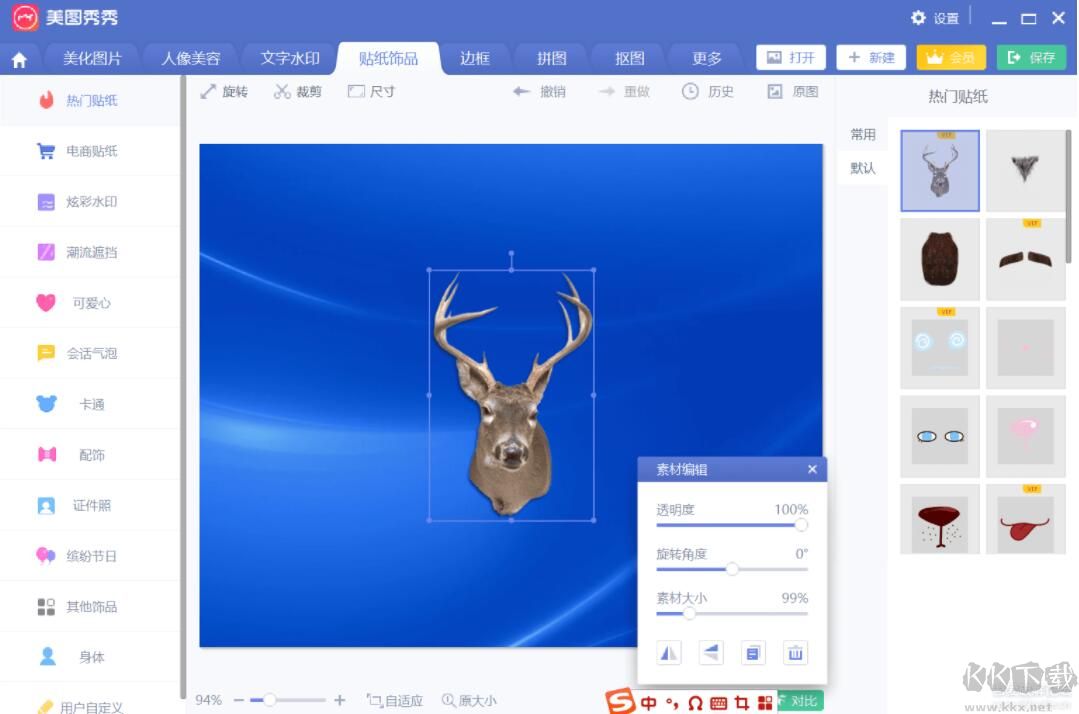Flip sticker horizontally in 素材编辑 panel

(668, 654)
